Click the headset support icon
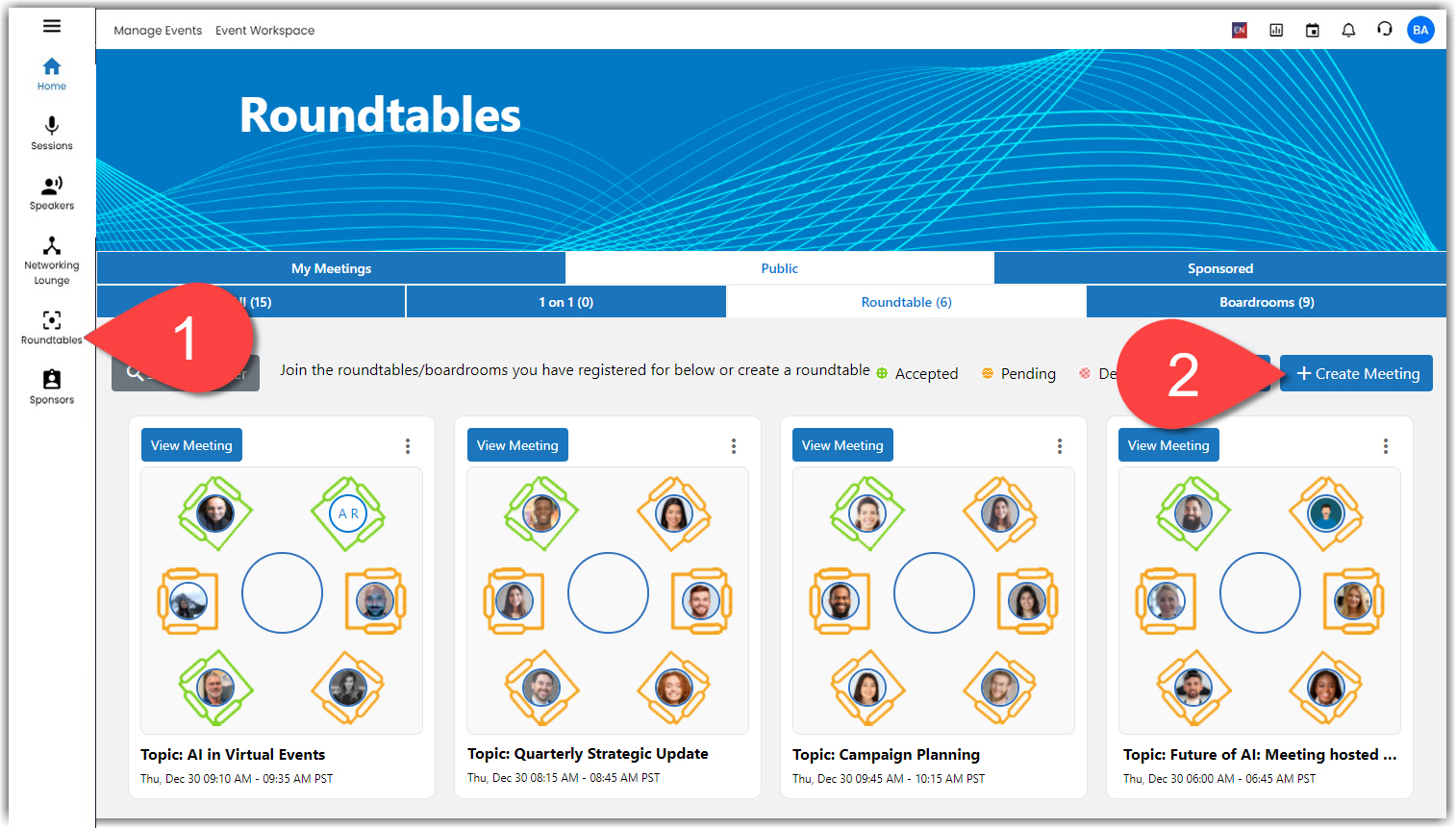 [x=1385, y=29]
